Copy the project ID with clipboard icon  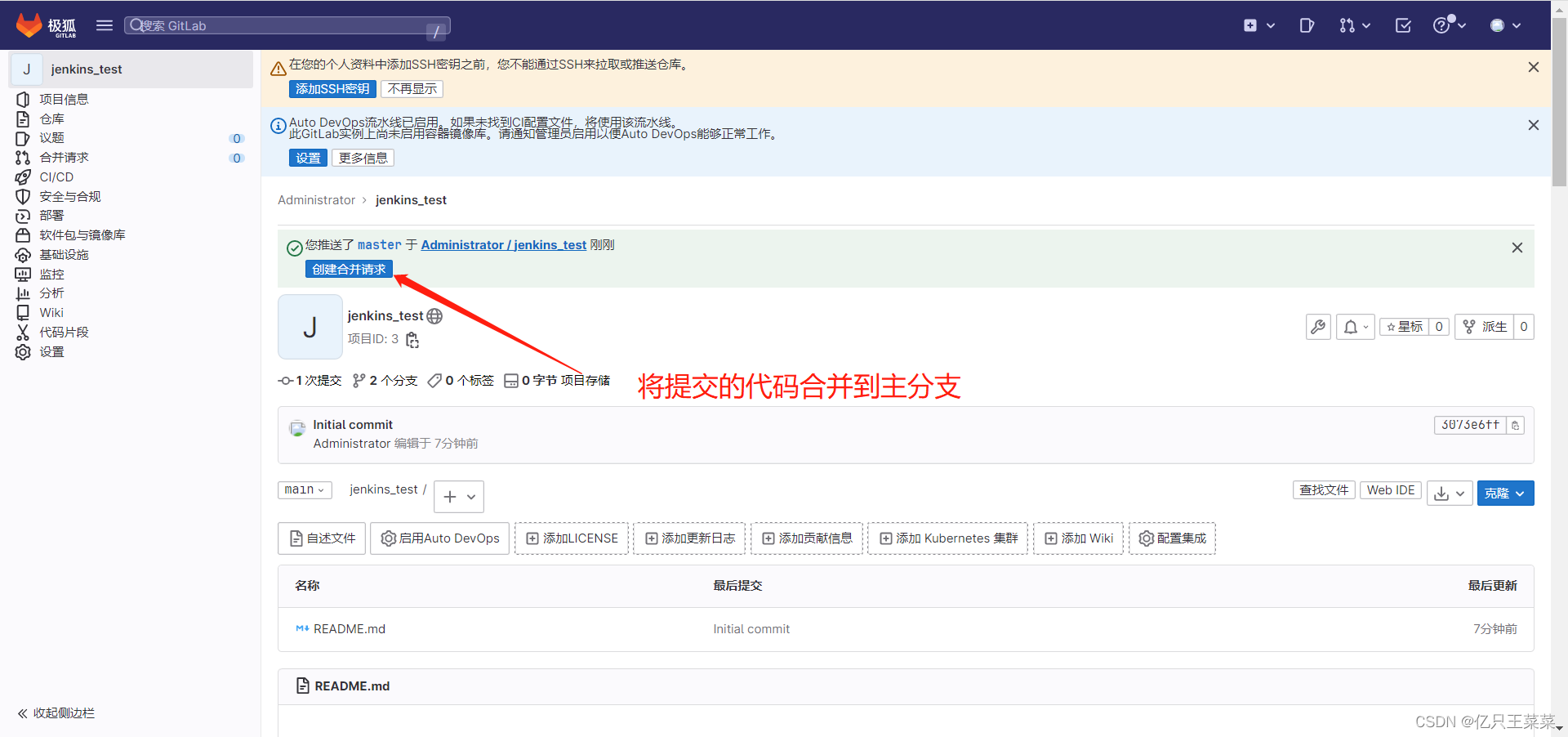(412, 340)
